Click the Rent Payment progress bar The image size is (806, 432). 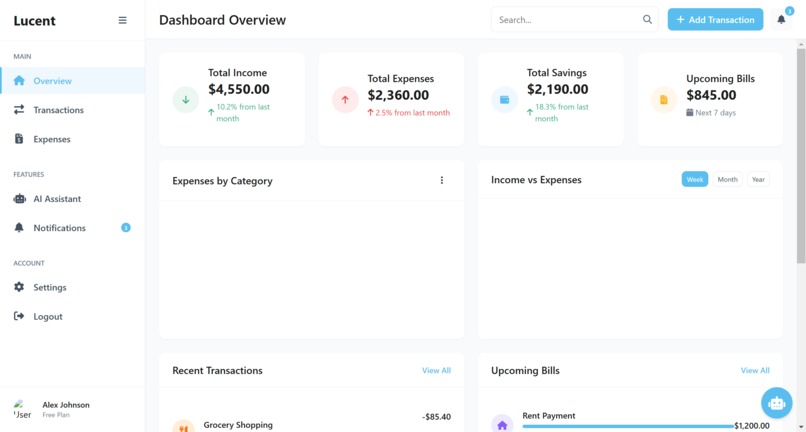[628, 426]
